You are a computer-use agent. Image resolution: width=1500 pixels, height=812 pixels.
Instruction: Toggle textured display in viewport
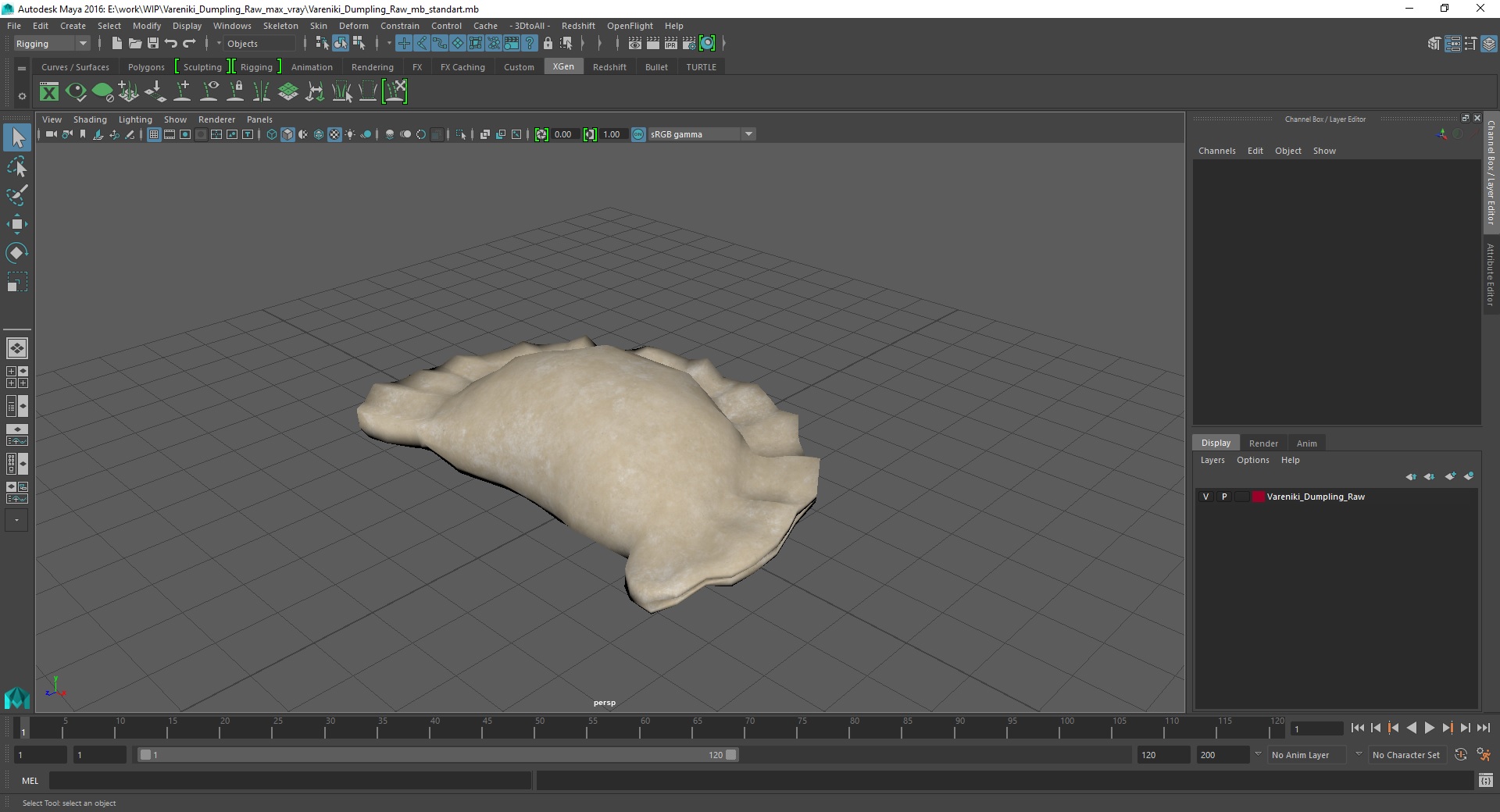[334, 134]
